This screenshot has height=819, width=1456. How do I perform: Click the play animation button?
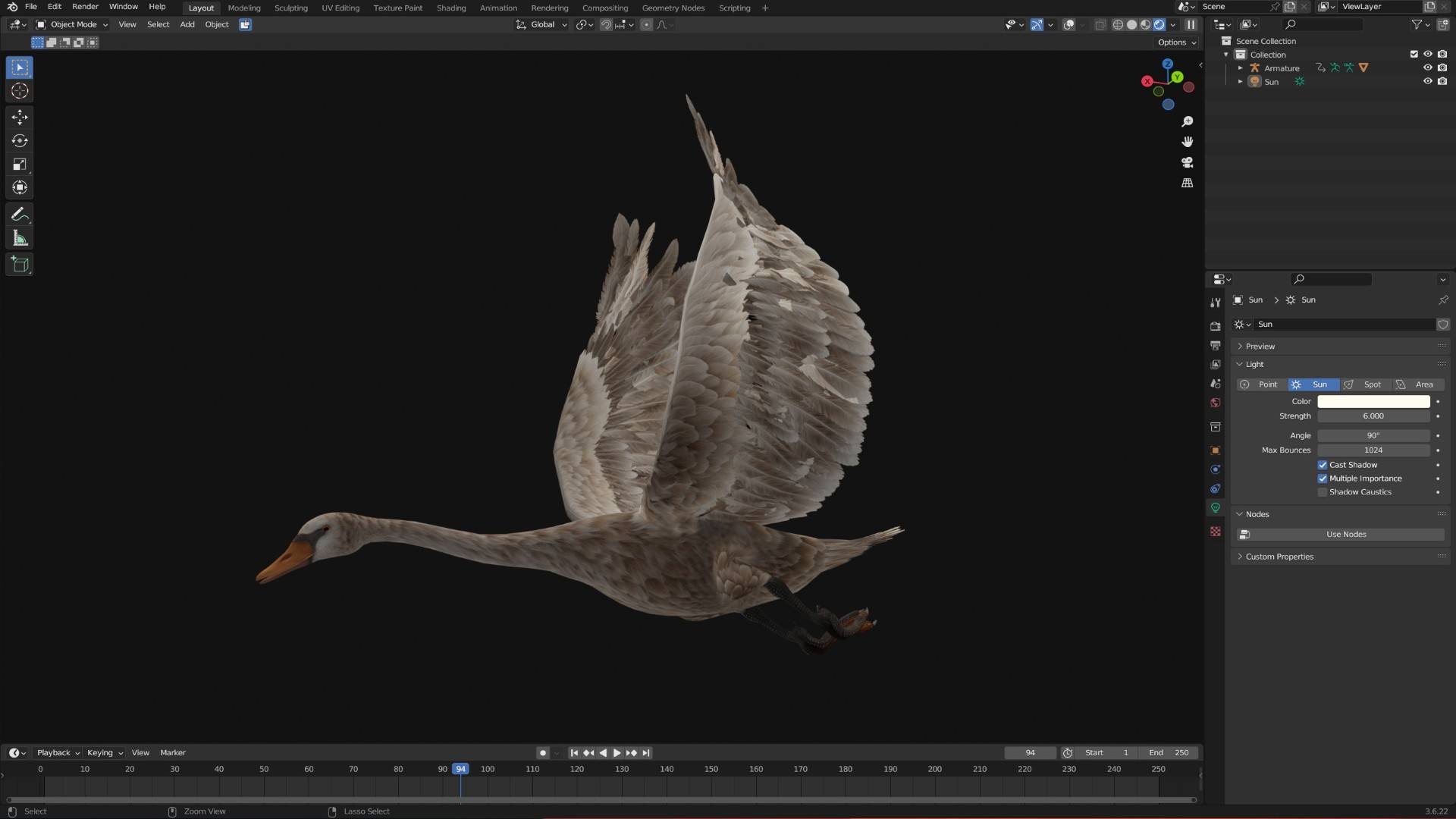coord(617,753)
